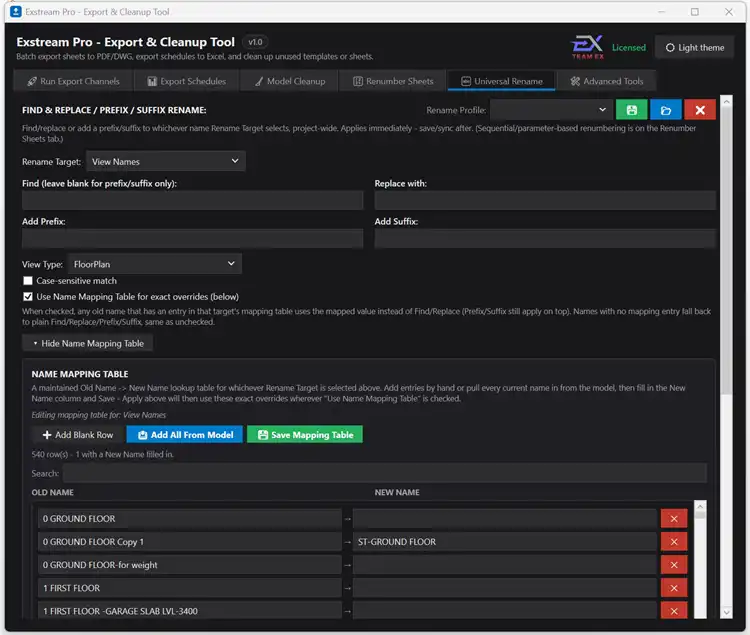Click the NEW NAME column header
Viewport: 750px width, 635px height.
397,492
